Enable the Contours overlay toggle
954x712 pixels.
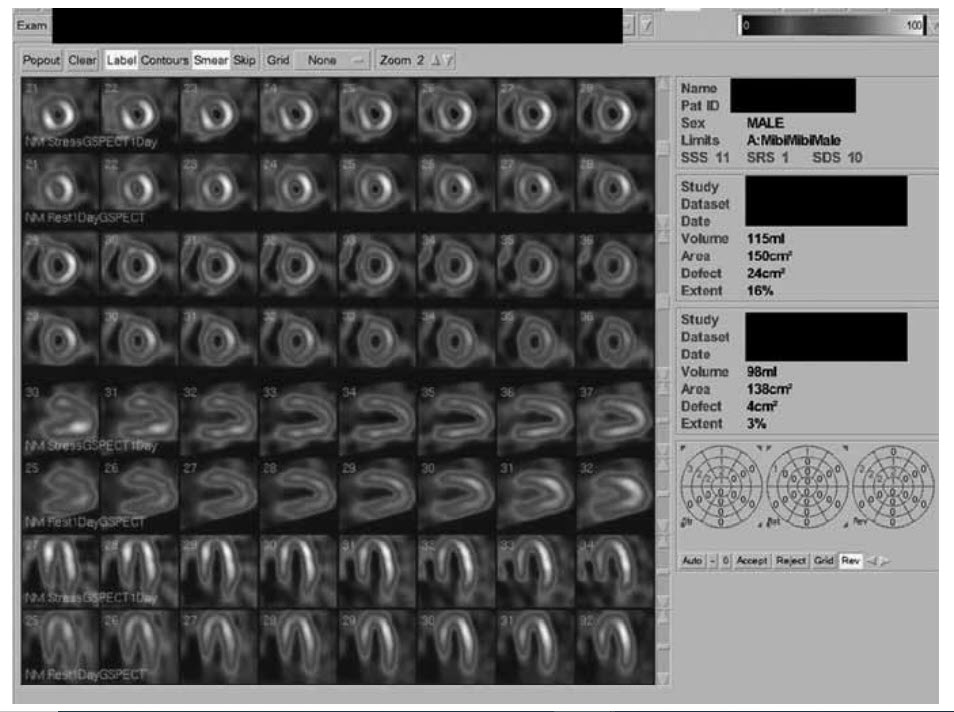click(x=164, y=60)
